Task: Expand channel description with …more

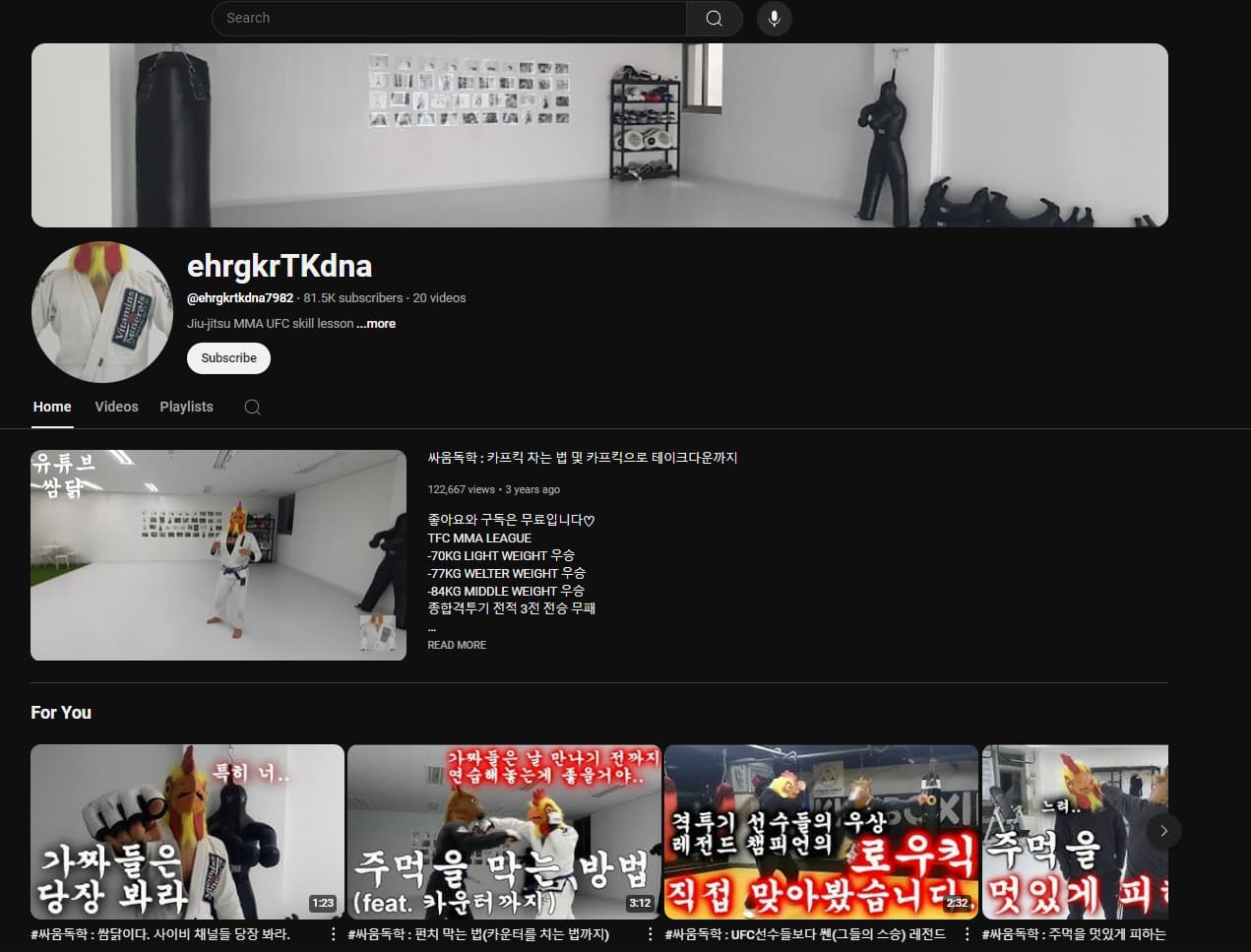Action: [376, 324]
